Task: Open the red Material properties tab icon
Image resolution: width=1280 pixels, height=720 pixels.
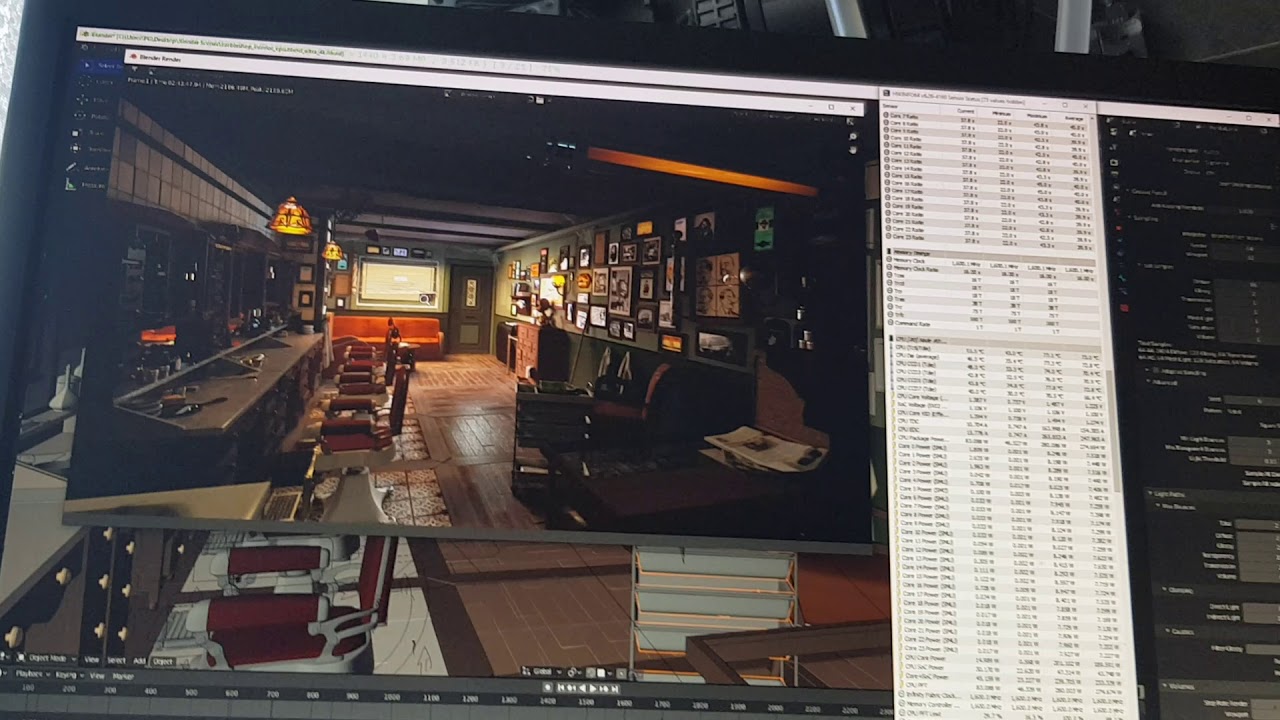Action: tap(1124, 307)
